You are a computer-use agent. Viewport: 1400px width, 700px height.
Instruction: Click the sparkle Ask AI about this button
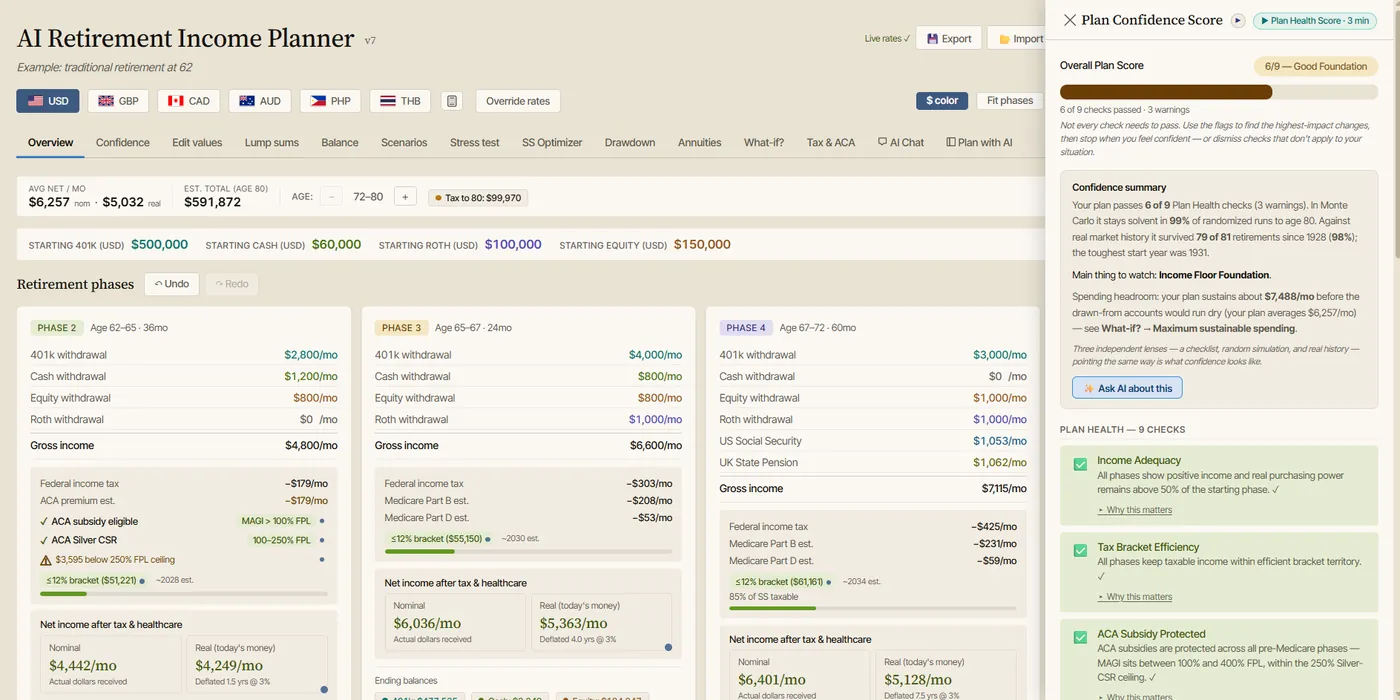coord(1127,388)
